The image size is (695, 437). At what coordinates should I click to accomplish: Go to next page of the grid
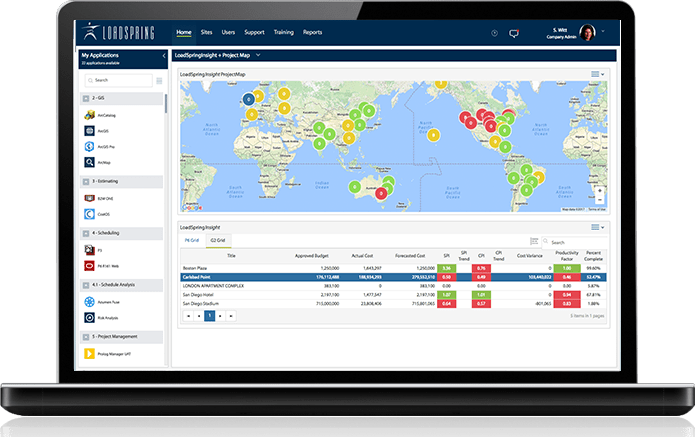tap(220, 316)
